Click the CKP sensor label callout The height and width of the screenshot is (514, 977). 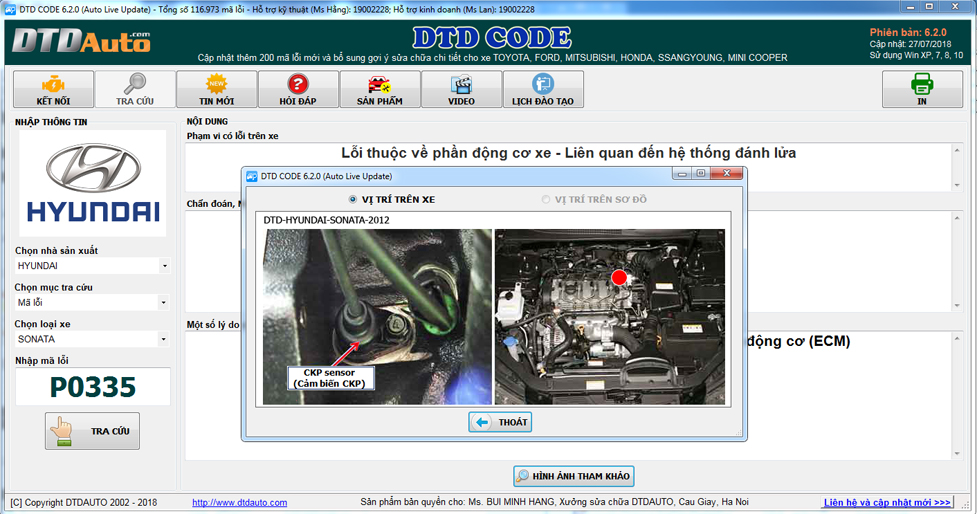pos(330,378)
